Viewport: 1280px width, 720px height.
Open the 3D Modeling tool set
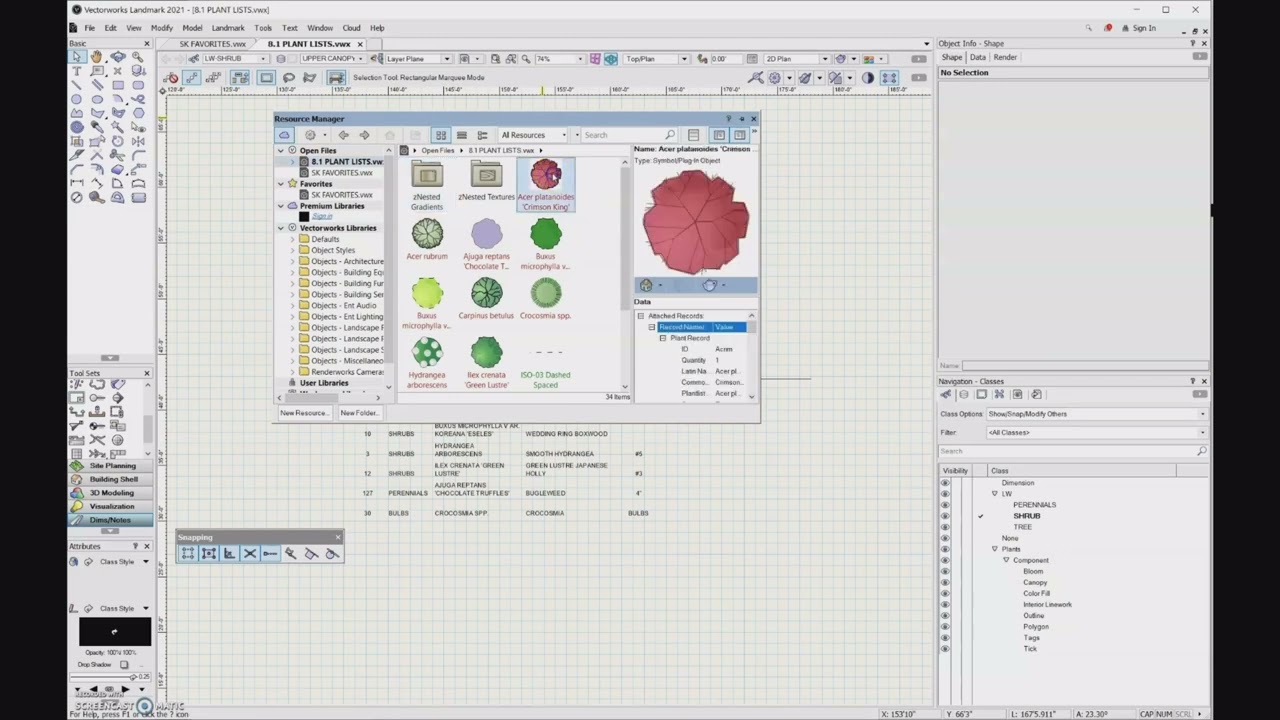(x=111, y=493)
